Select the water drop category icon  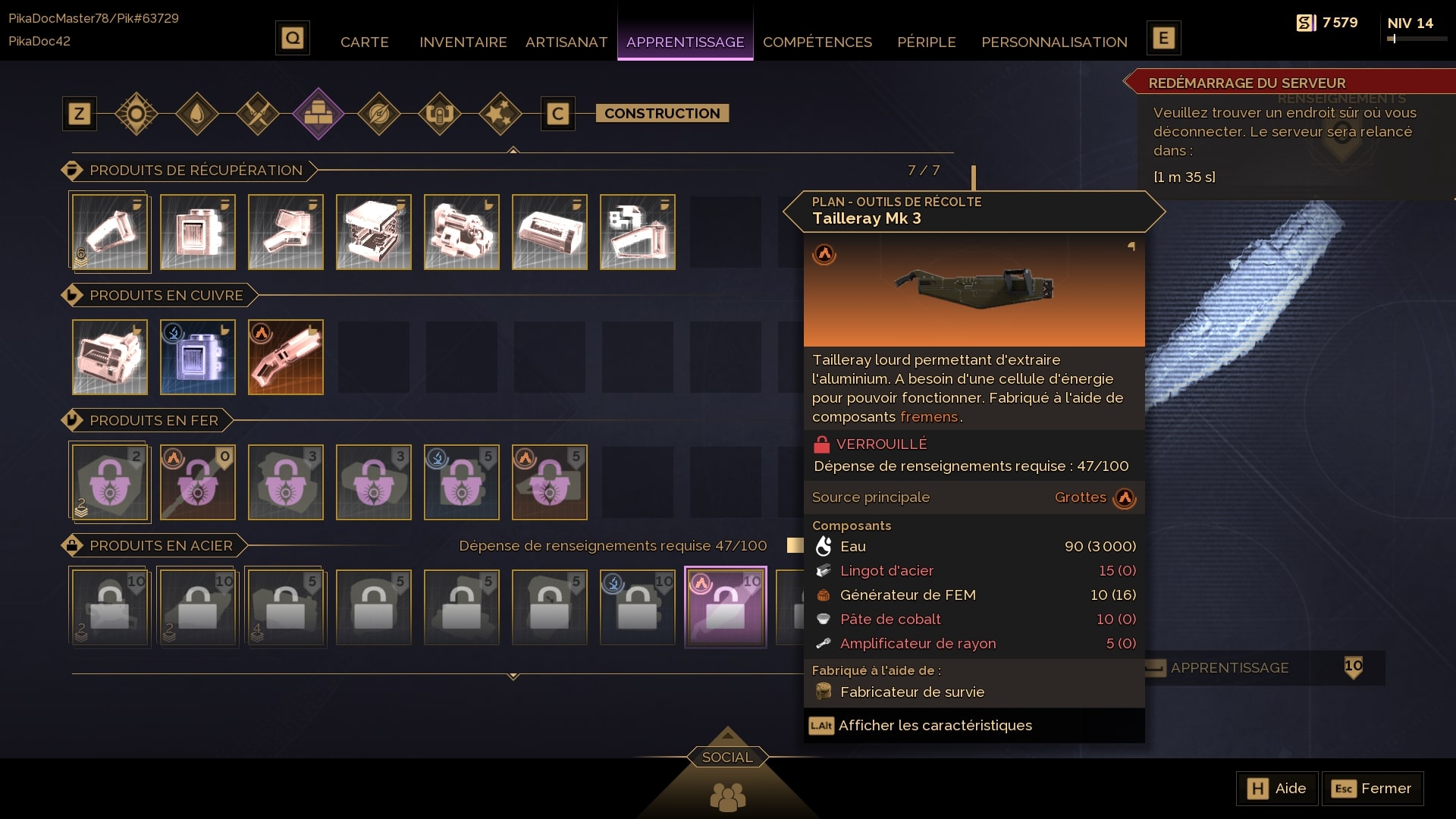click(197, 114)
